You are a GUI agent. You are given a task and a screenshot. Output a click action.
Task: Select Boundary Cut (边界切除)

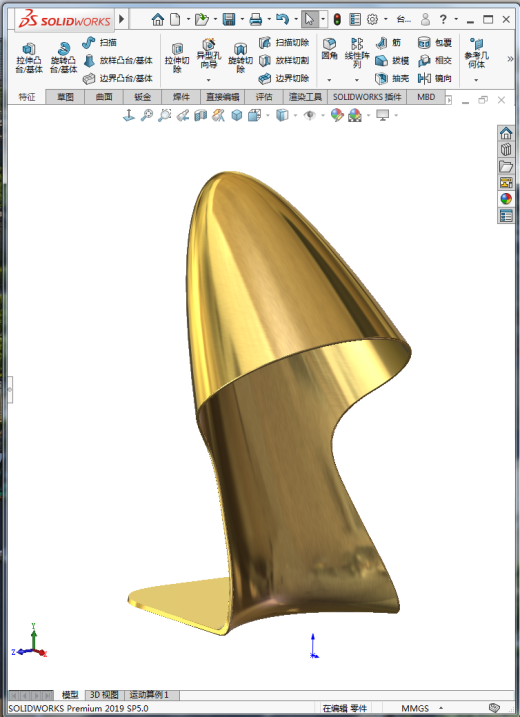[284, 78]
